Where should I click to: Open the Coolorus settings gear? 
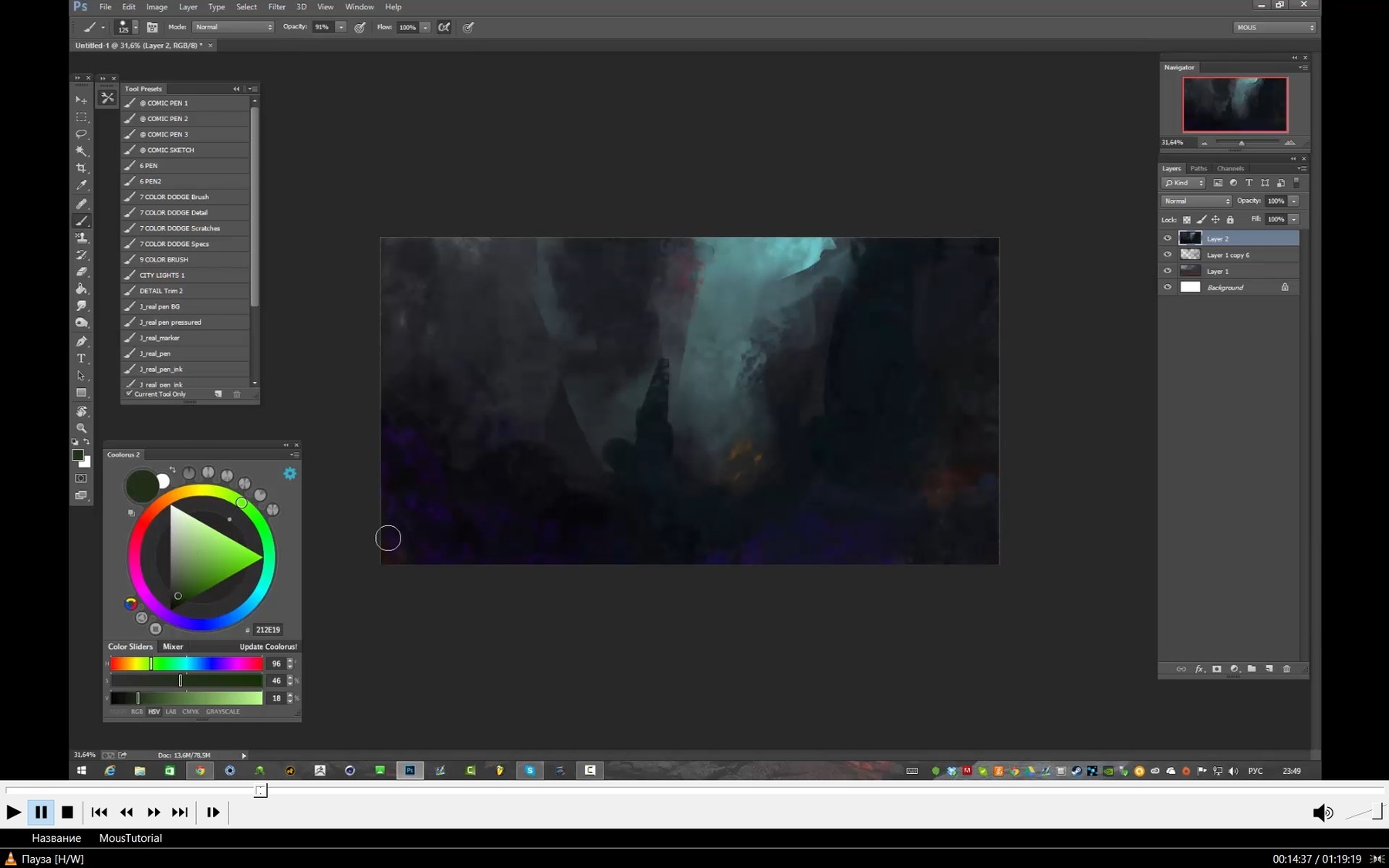(290, 473)
